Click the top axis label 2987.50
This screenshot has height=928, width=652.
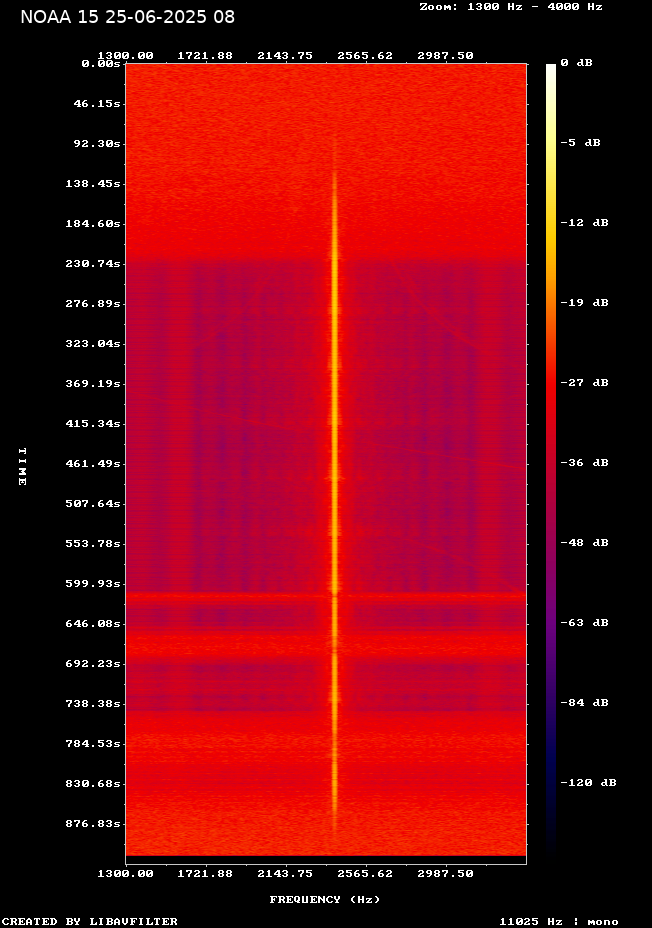click(x=446, y=56)
